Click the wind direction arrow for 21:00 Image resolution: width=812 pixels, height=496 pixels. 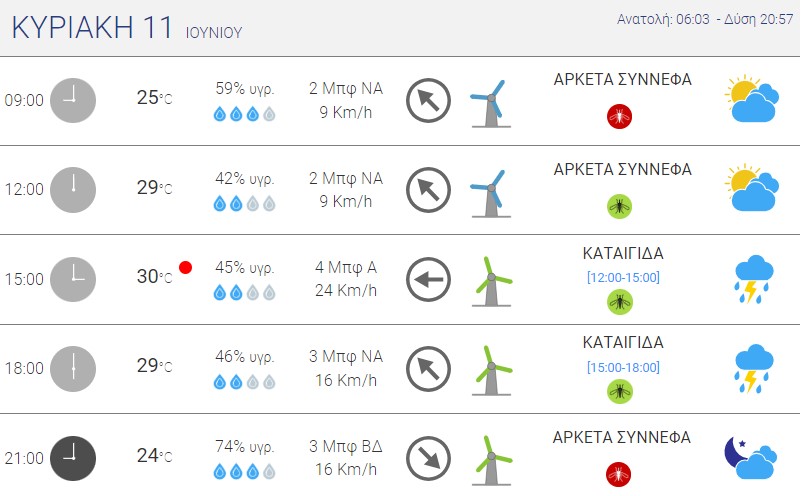pyautogui.click(x=428, y=459)
